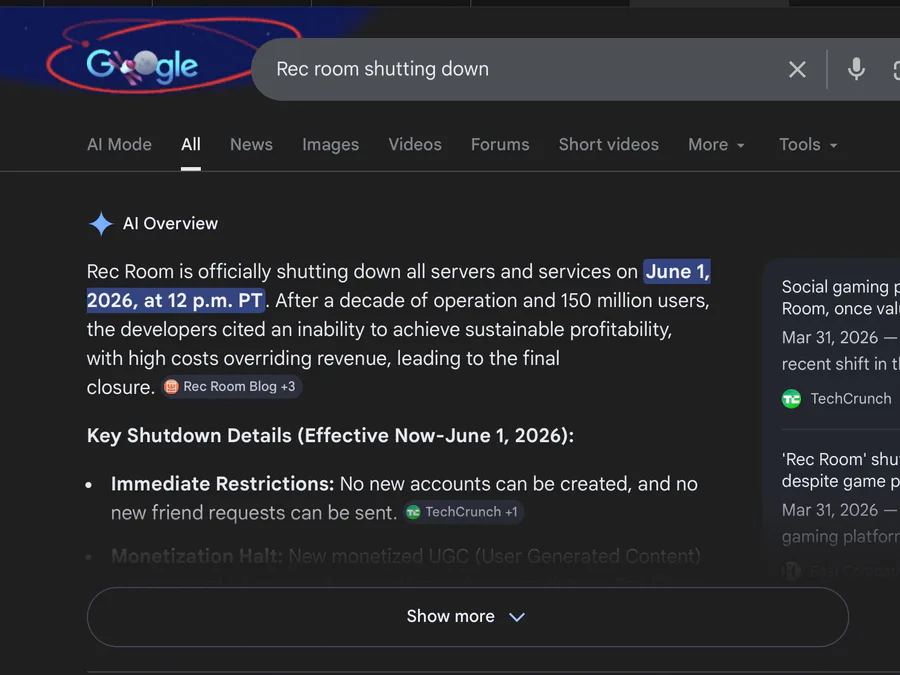Switch to the AI Mode tab
This screenshot has width=900, height=675.
click(119, 145)
